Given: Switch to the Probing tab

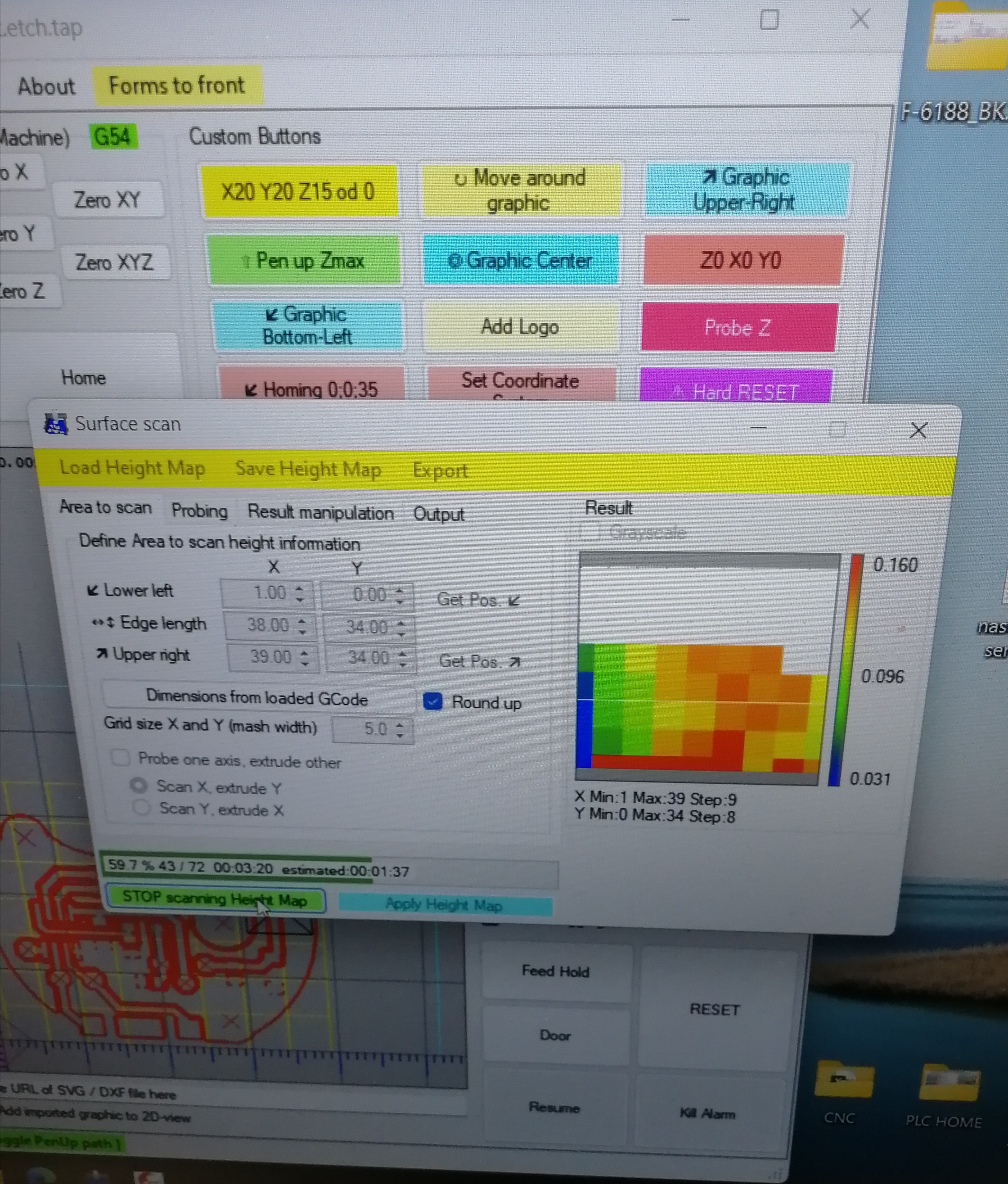Looking at the screenshot, I should 199,510.
